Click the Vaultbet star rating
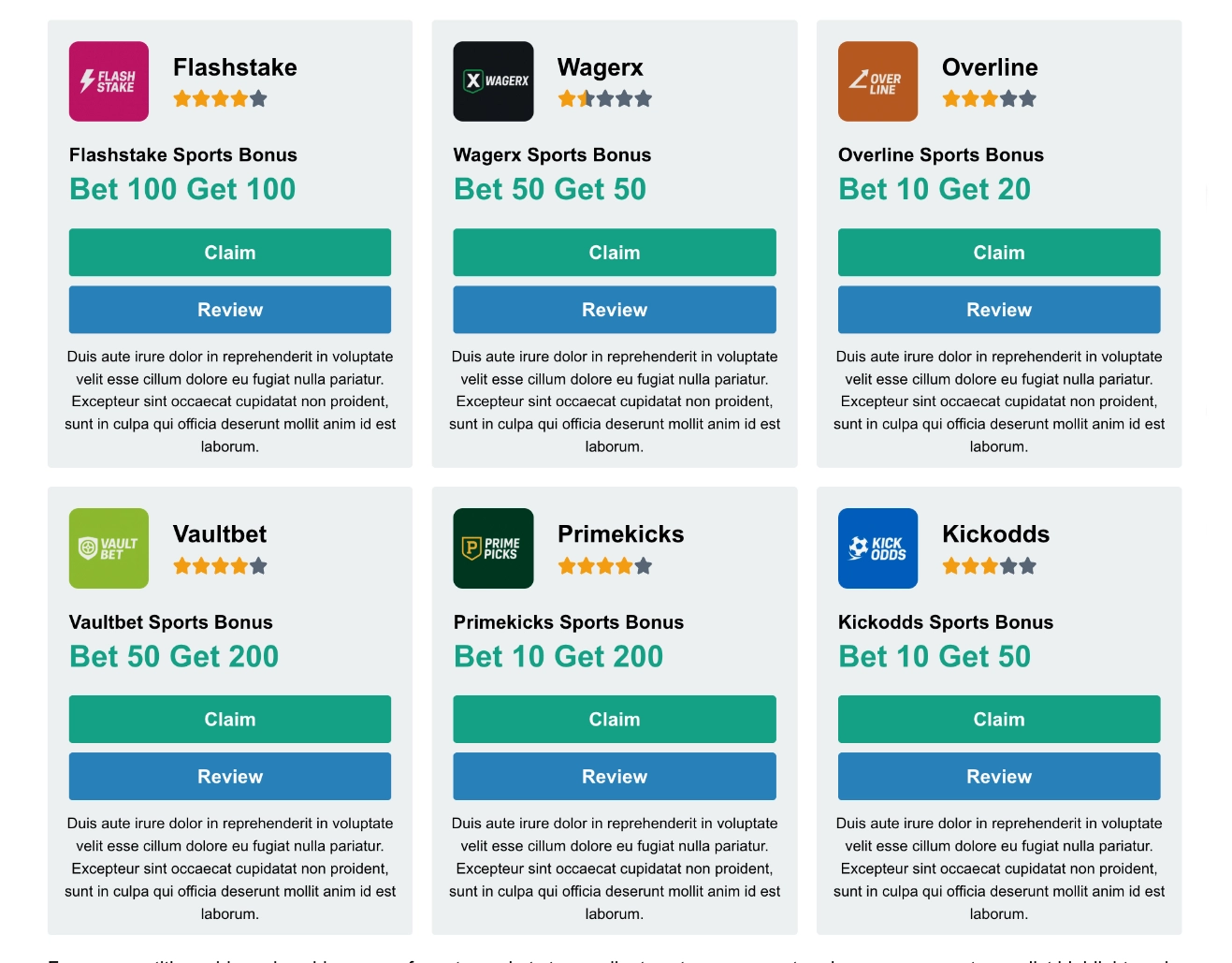This screenshot has height=963, width=1232. click(x=220, y=565)
